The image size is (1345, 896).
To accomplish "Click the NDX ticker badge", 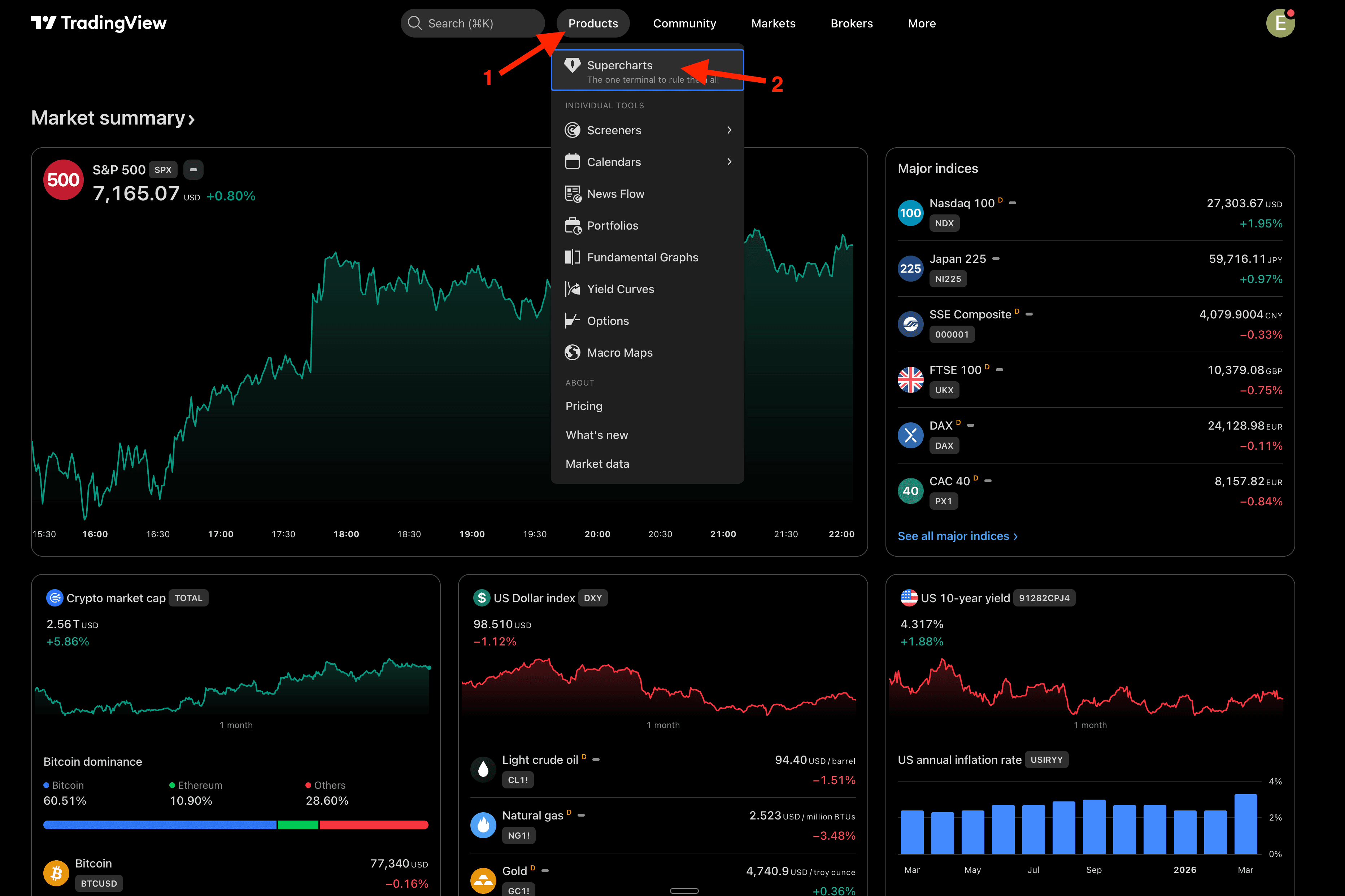I will click(944, 223).
